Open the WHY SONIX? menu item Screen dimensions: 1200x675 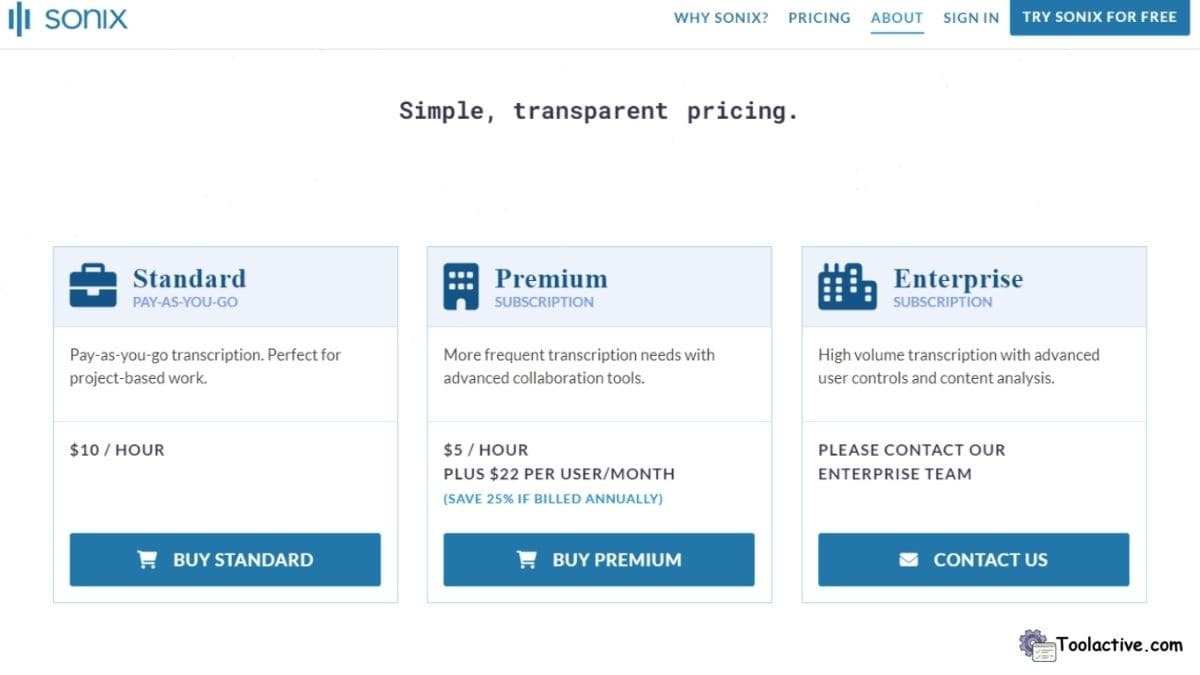pyautogui.click(x=720, y=17)
